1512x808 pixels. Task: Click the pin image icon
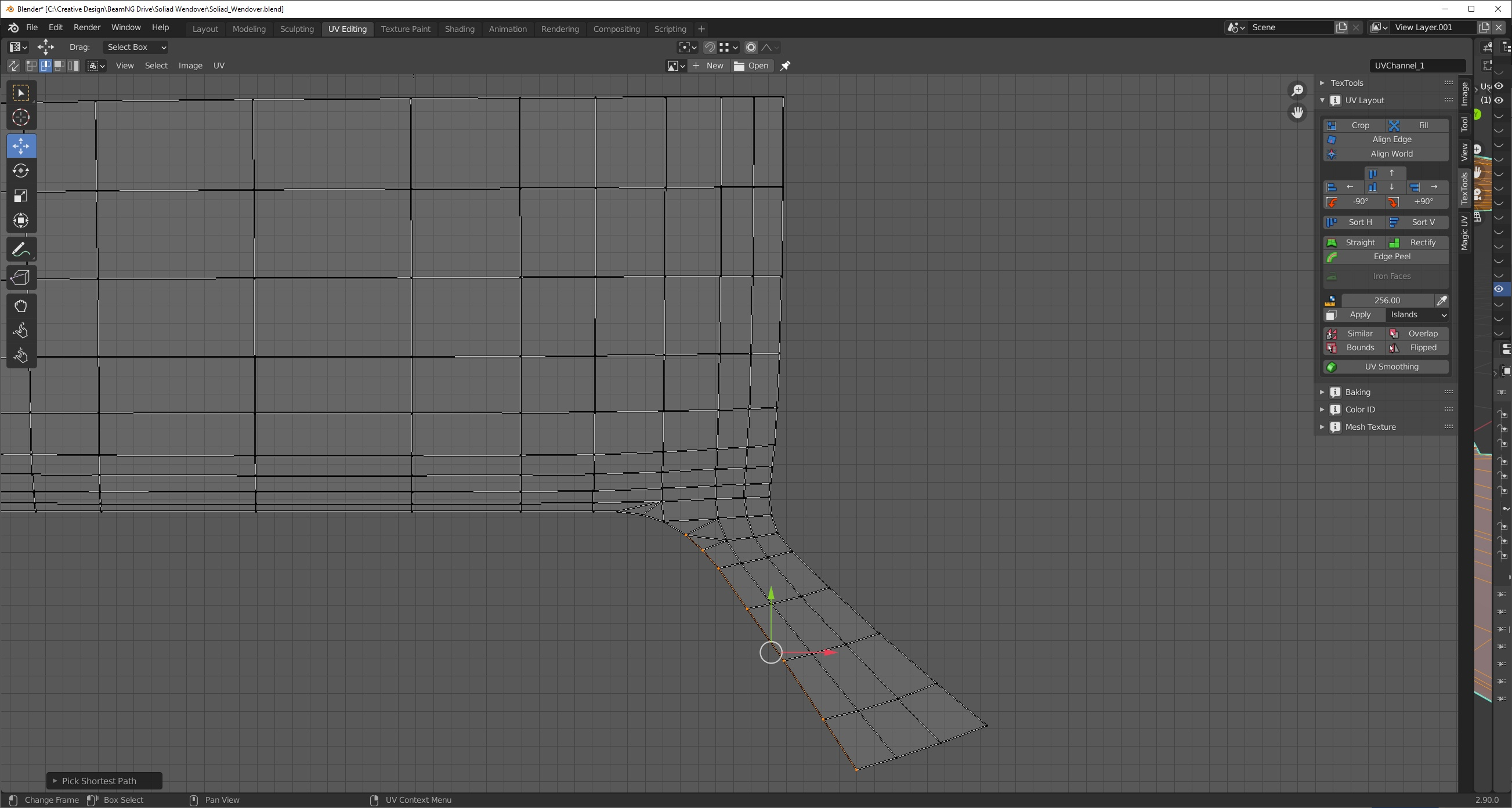point(786,66)
